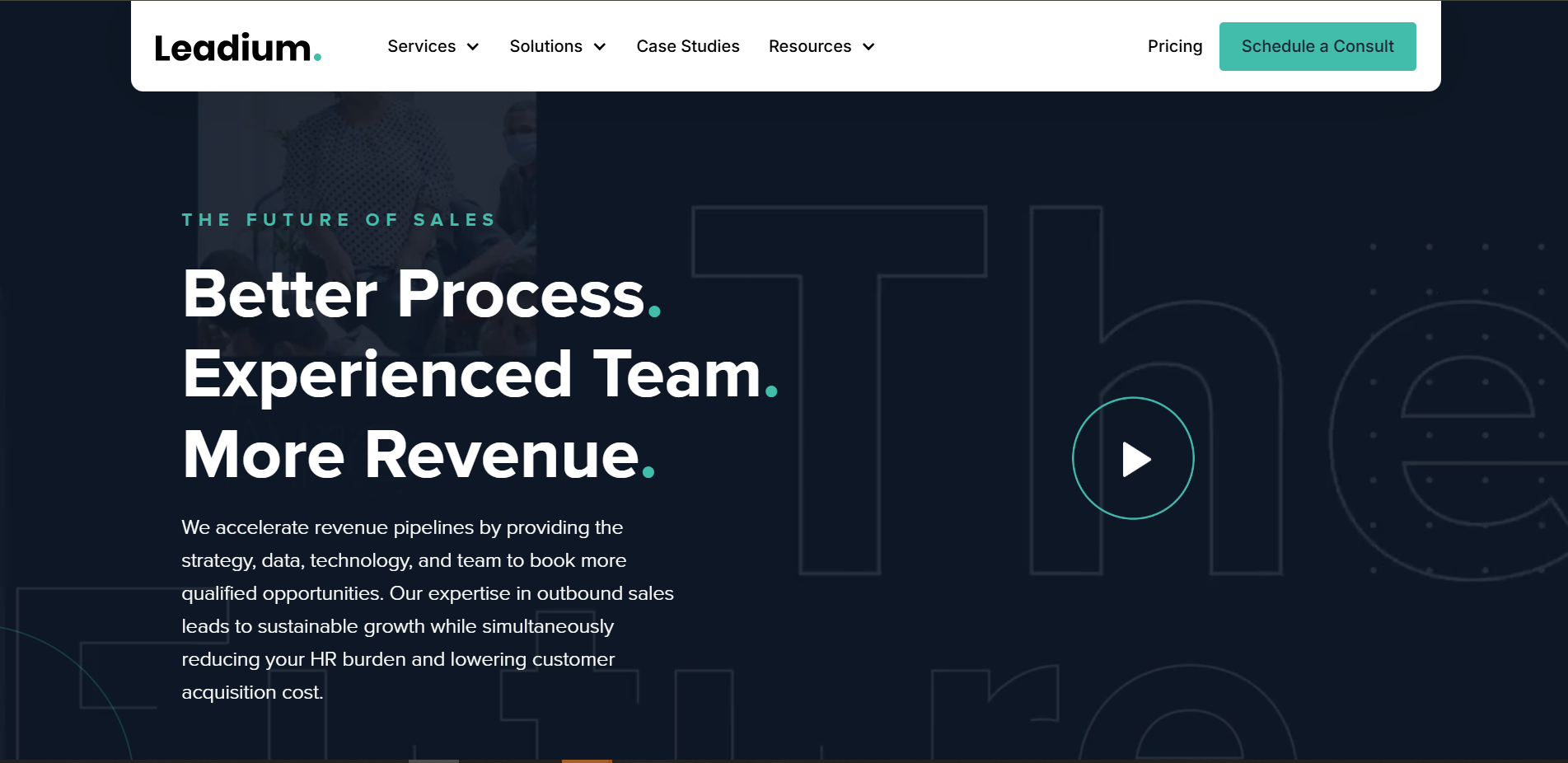Click the Schedule a Consult button
Image resolution: width=1568 pixels, height=763 pixels.
[x=1318, y=46]
